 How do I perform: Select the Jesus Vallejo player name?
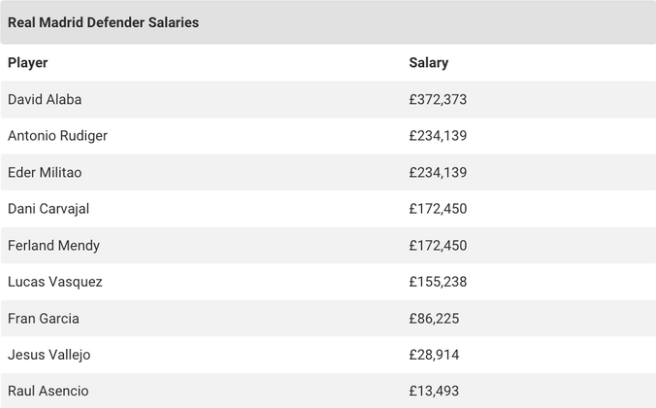point(48,355)
